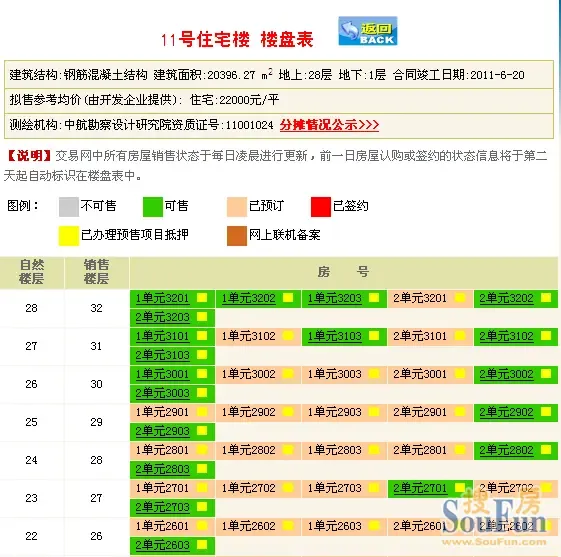Open room link 1单元3201
Screen dimensions: 561x557
(162, 298)
